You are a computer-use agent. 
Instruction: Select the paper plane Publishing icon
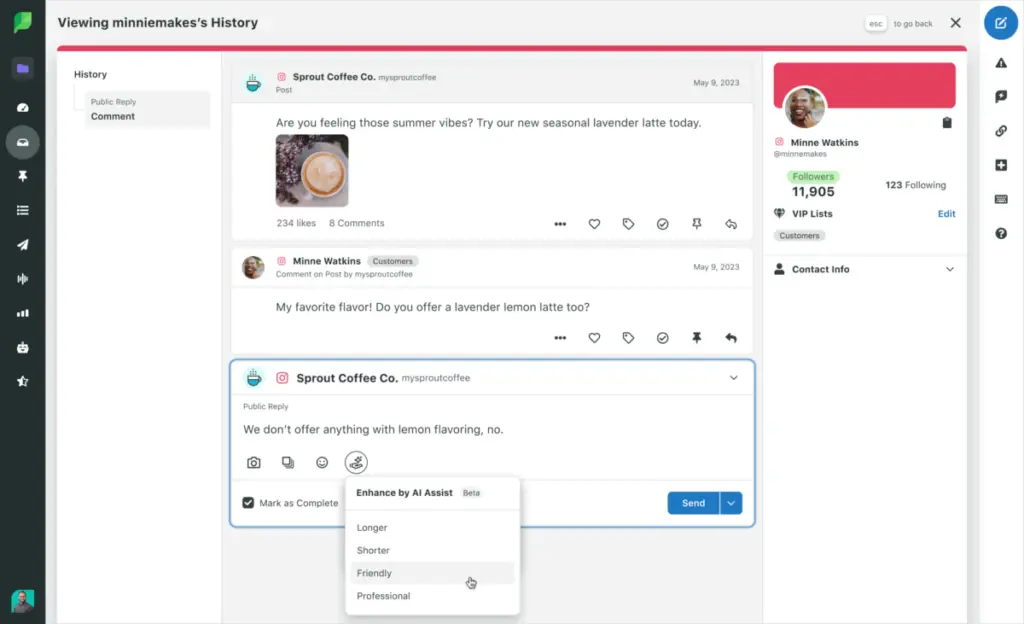[x=22, y=244]
